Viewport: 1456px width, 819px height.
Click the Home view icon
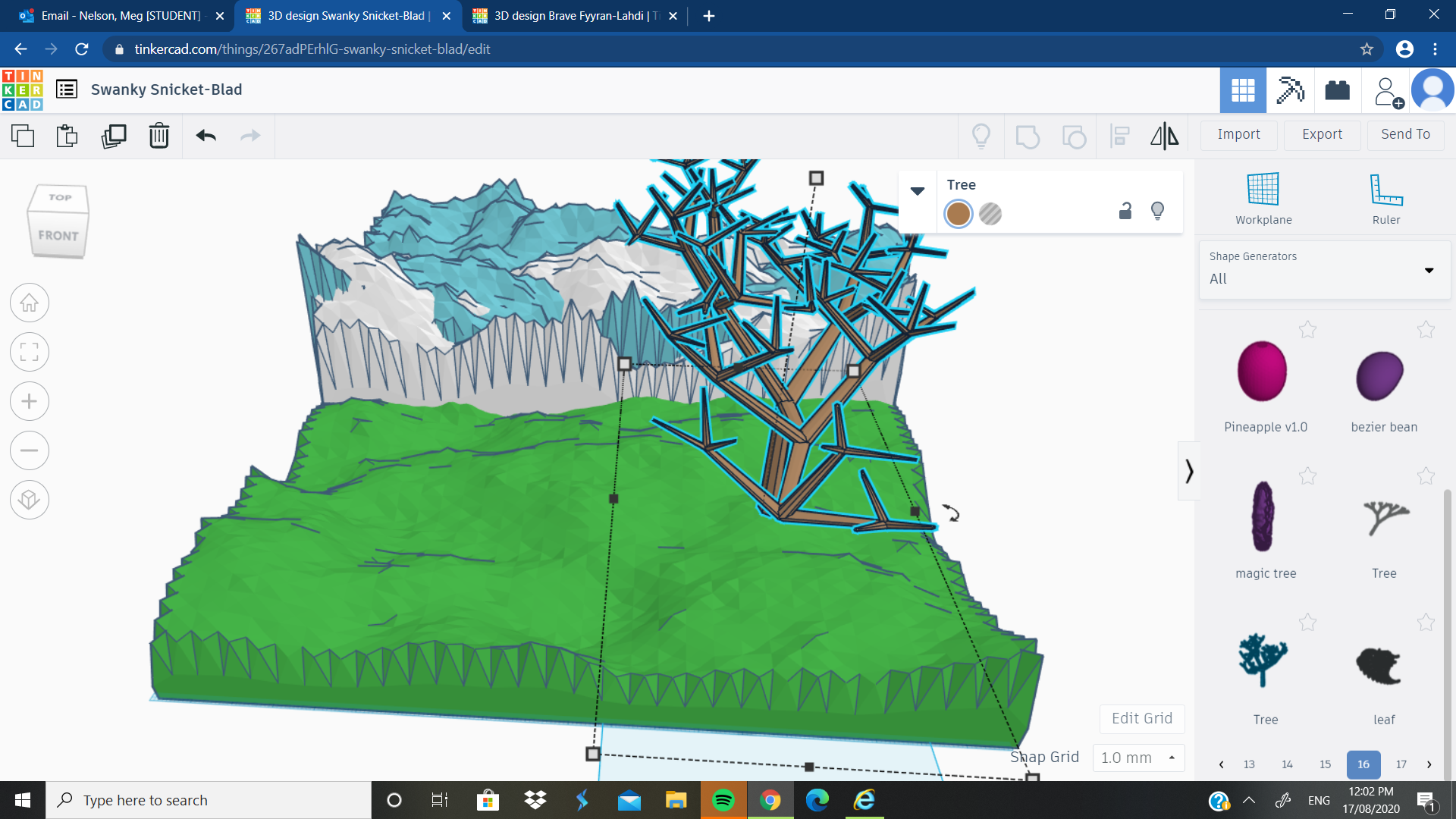(x=29, y=302)
